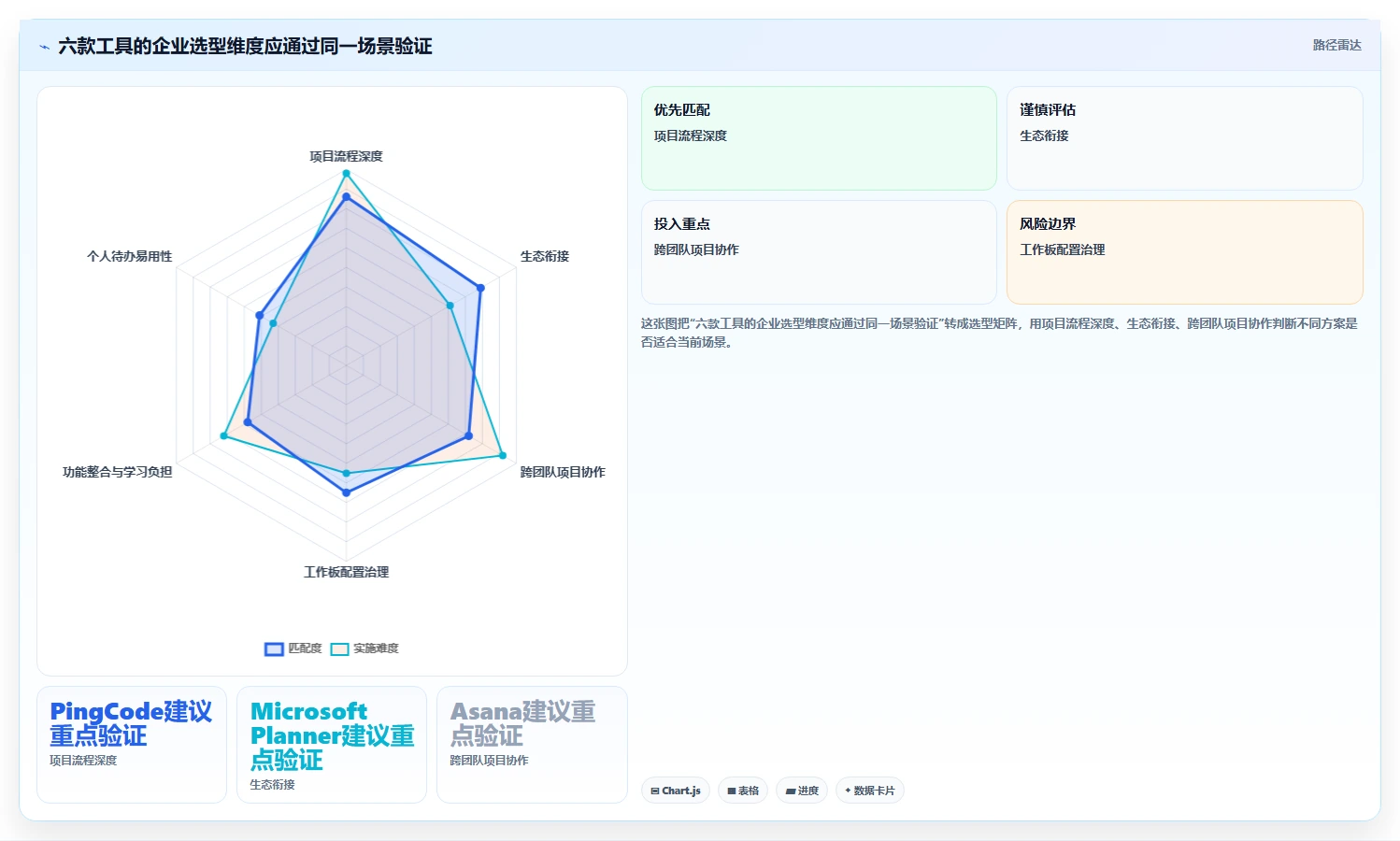
Task: Click the diamond icon beside 数据卡片
Action: (x=848, y=791)
